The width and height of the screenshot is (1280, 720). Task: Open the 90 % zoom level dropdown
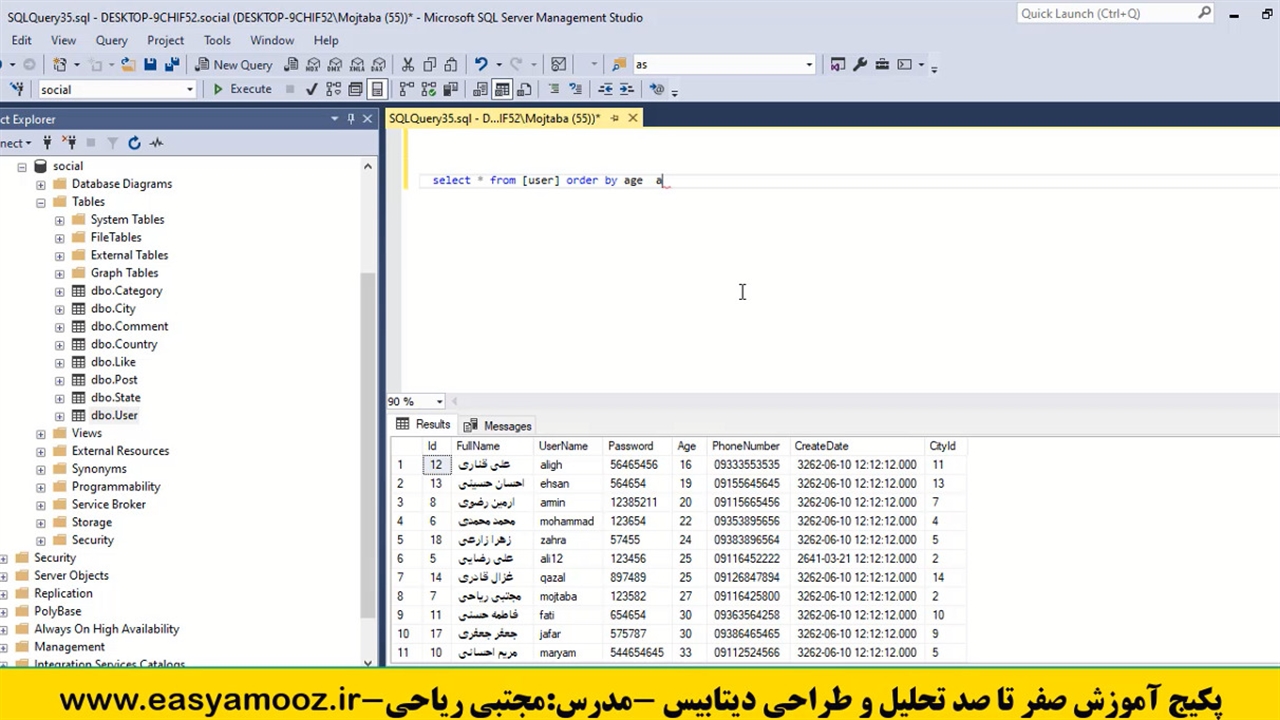coord(439,401)
